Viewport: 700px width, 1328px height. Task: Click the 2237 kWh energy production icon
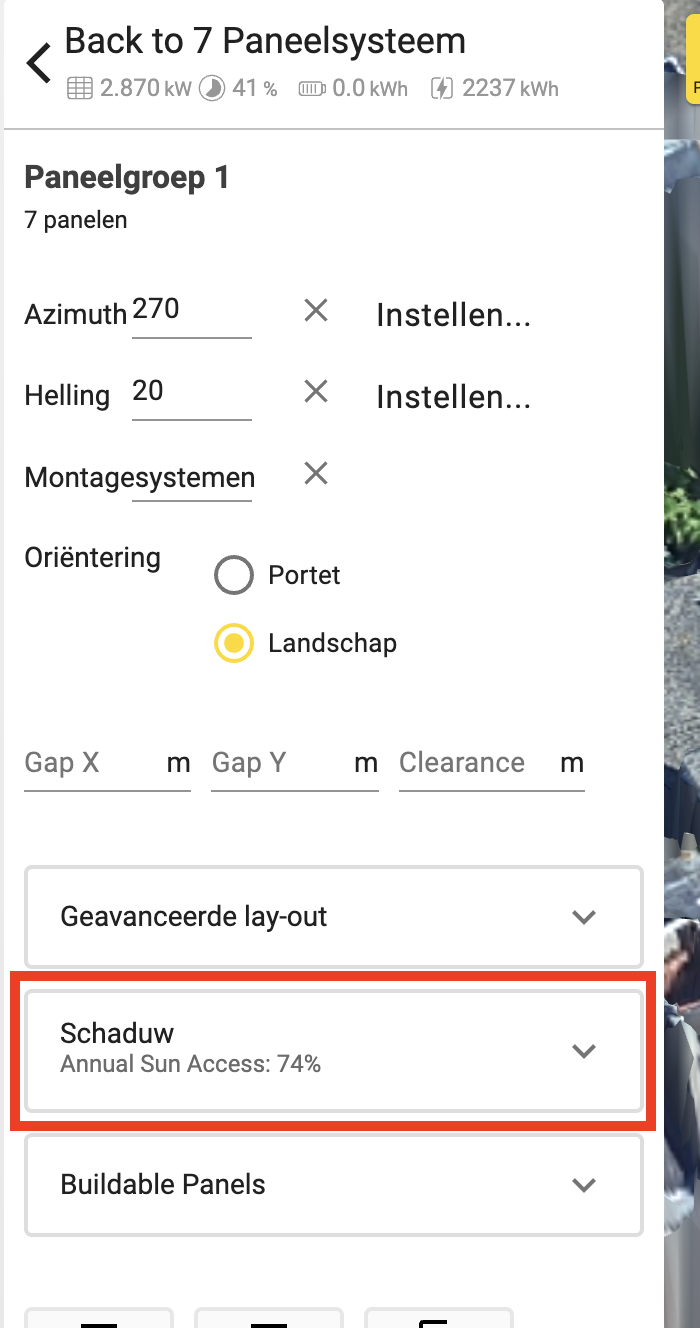(442, 89)
